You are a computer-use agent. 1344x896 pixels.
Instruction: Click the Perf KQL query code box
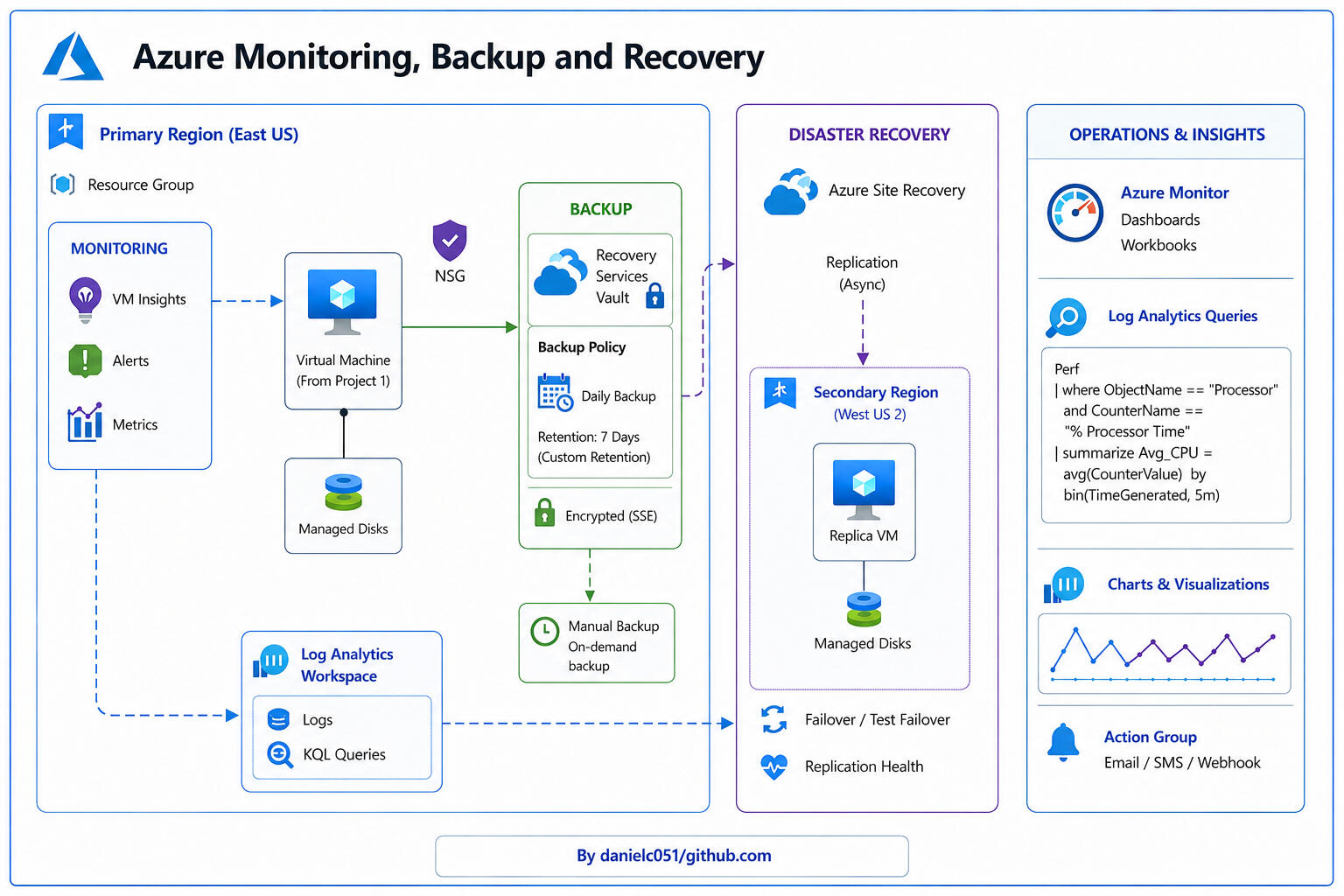click(1165, 435)
